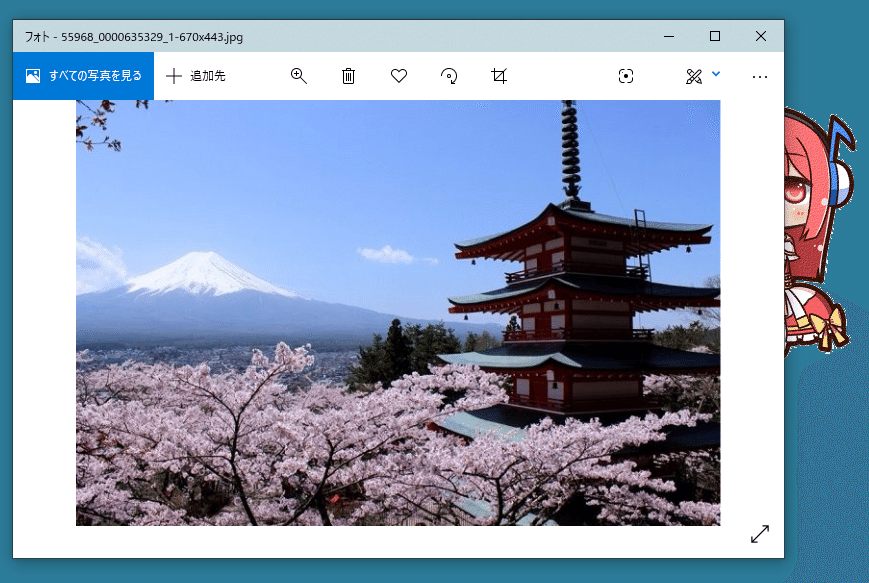Open すべての写真を見る to view all photos
Viewport: 869px width, 583px height.
83,76
